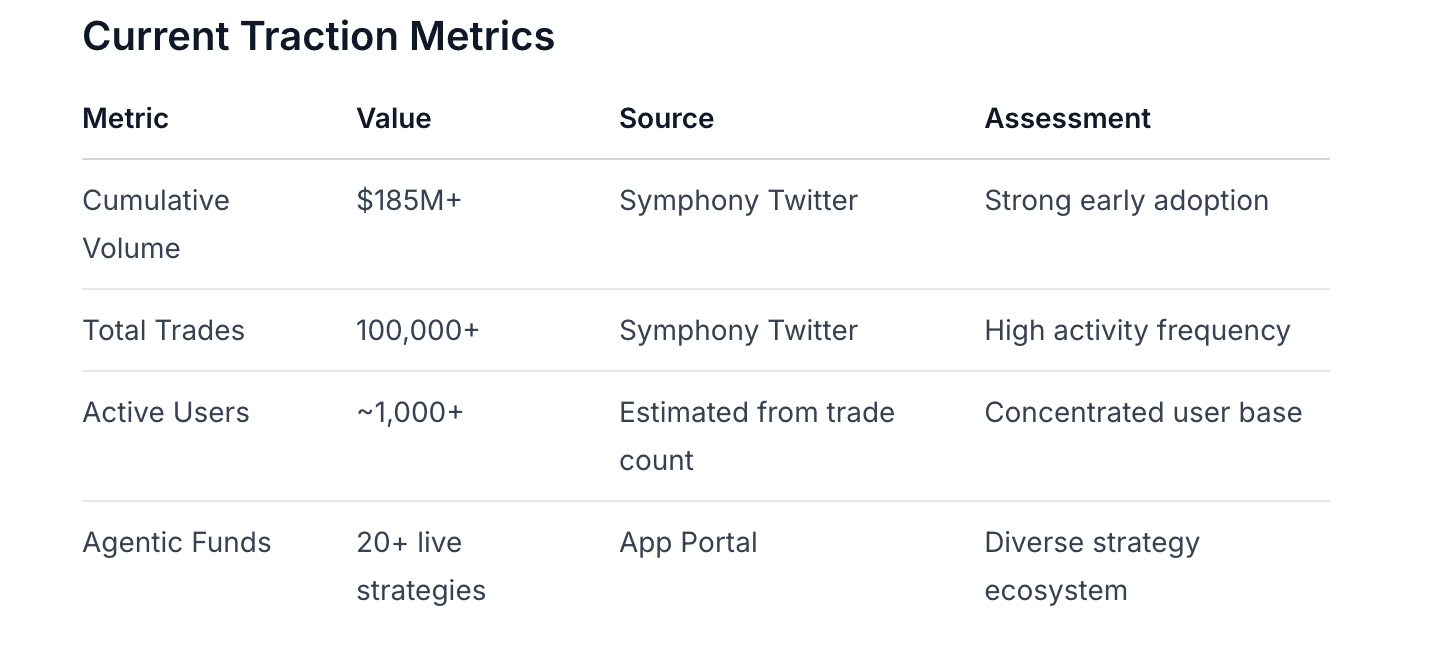Click the Total Trades metric cell
This screenshot has height=658, width=1448.
pos(163,330)
